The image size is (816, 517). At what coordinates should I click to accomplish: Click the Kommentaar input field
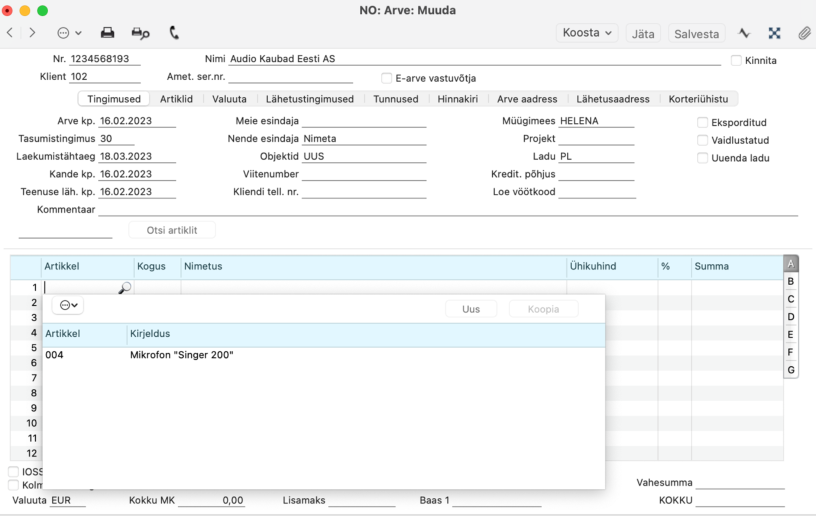(x=448, y=209)
